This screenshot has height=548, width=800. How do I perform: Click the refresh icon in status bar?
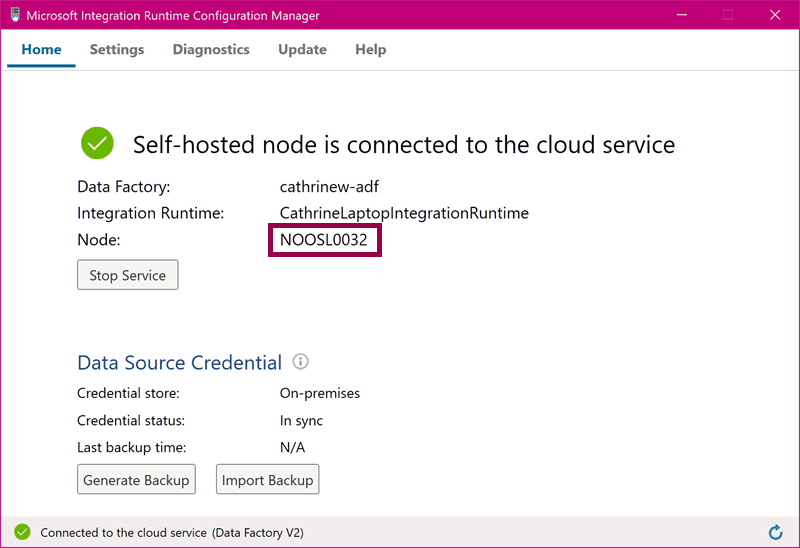pos(775,533)
